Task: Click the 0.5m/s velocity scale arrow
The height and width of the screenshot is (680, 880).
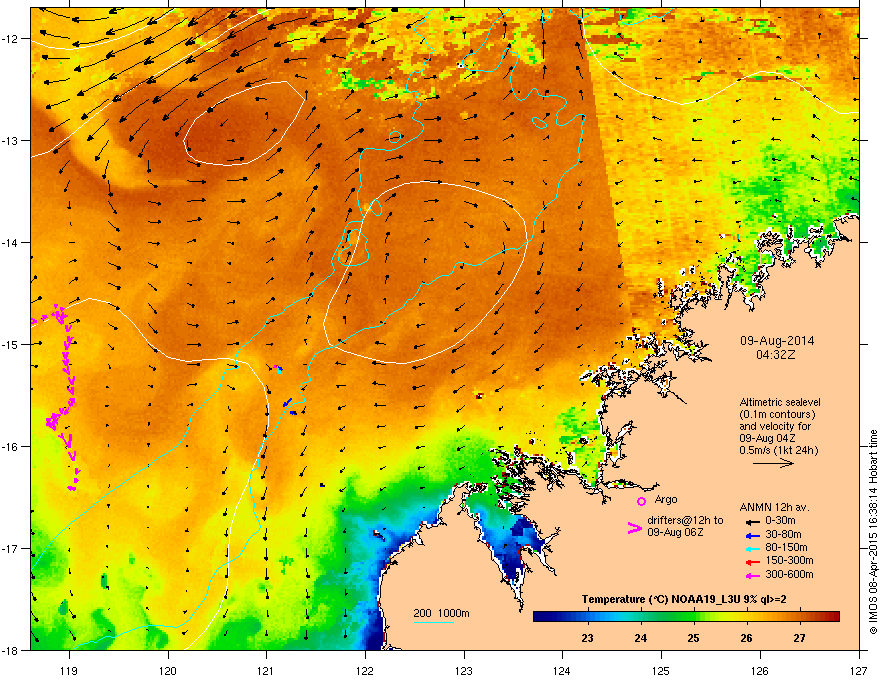Action: 773,463
